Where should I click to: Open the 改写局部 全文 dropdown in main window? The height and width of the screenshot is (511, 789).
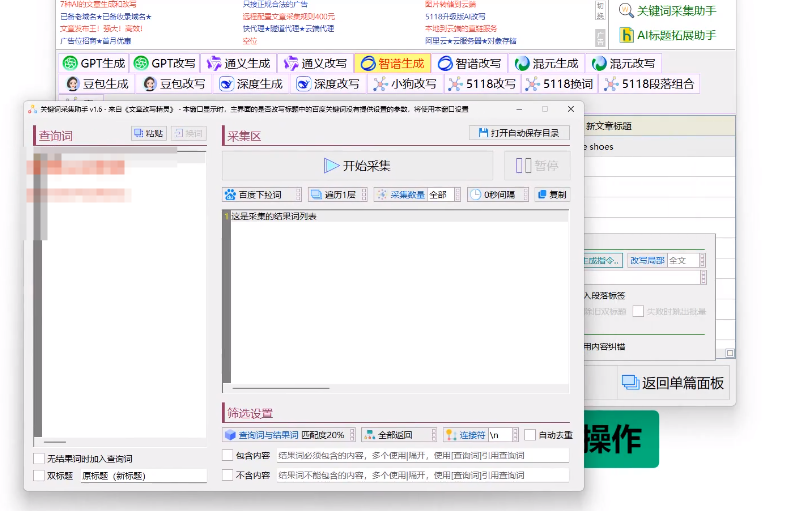pyautogui.click(x=666, y=261)
